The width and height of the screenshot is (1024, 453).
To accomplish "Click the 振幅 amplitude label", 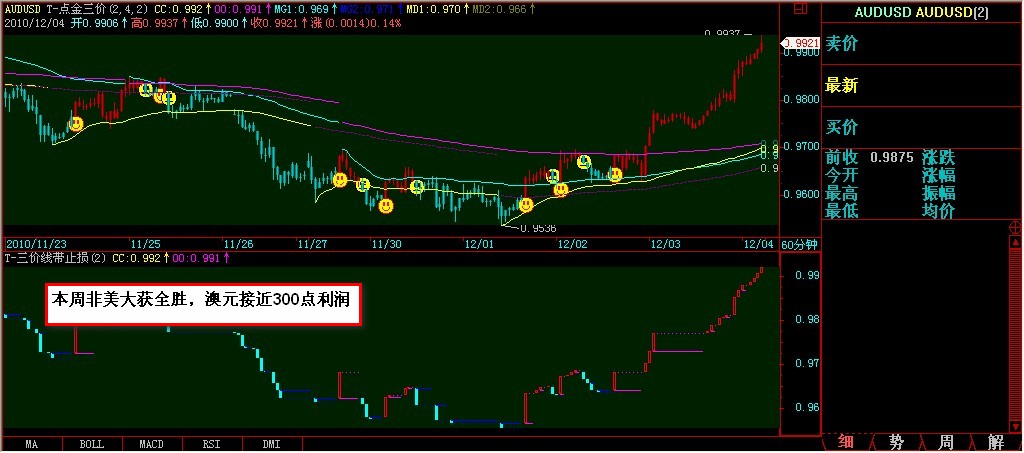I will (938, 193).
